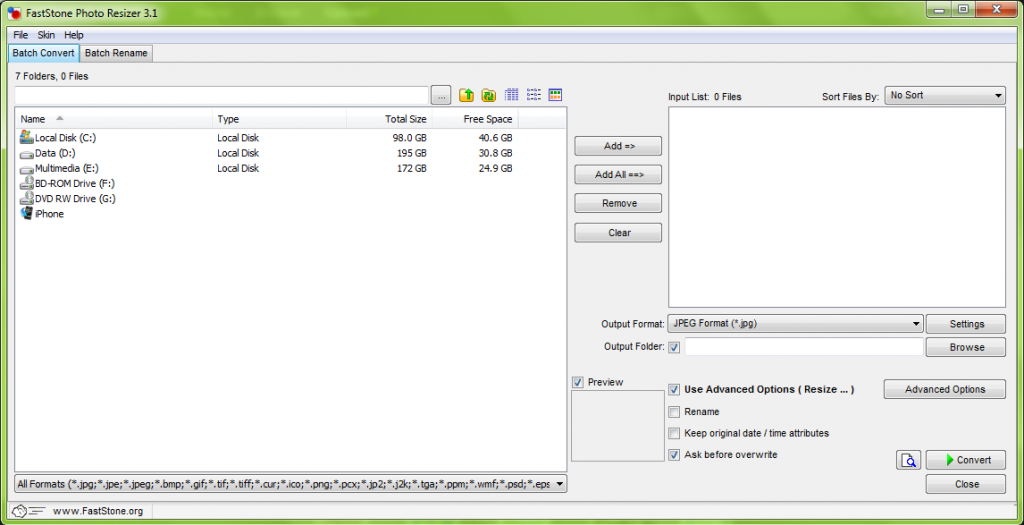
Task: Click the iPhone device icon
Action: coord(27,214)
